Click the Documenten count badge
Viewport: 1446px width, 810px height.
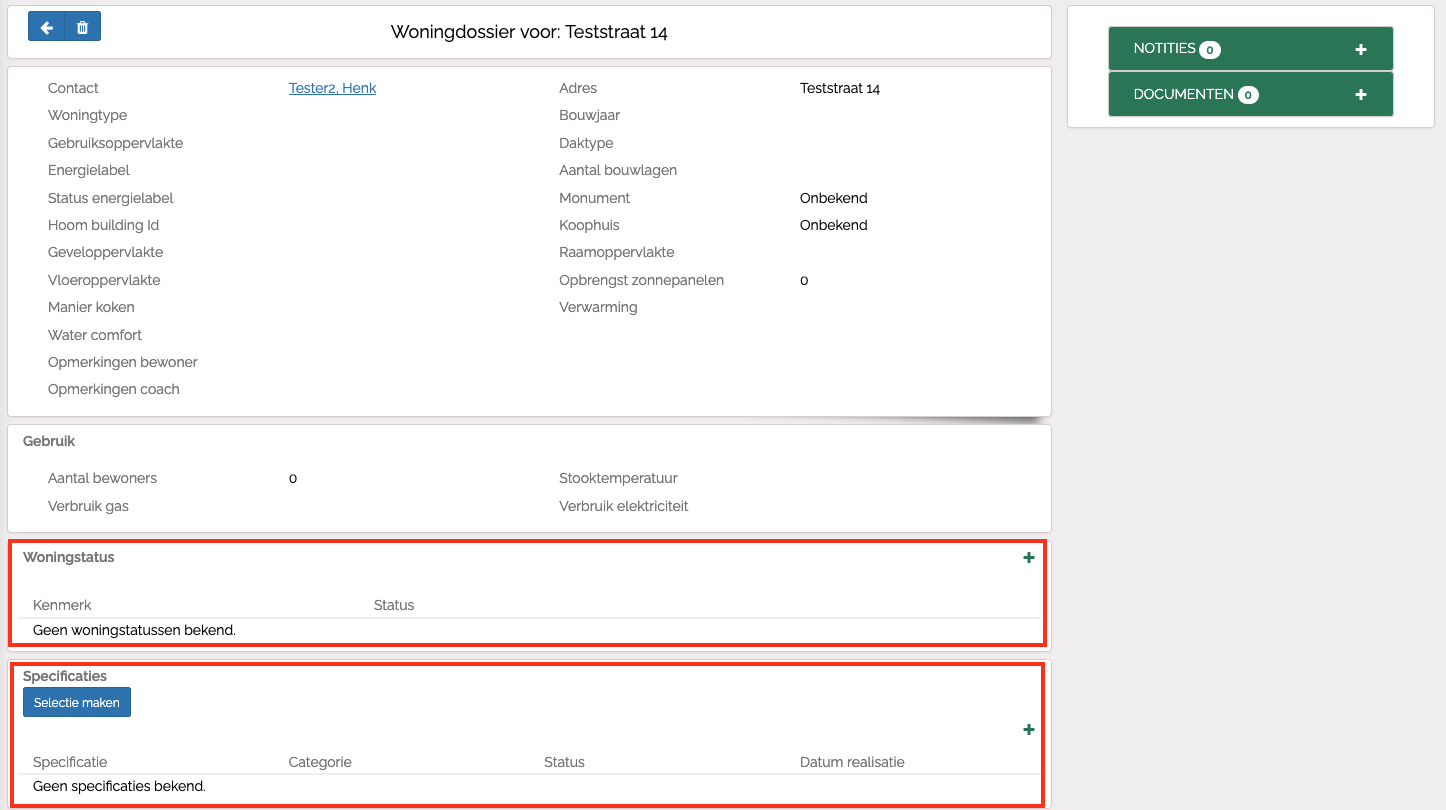click(x=1248, y=96)
